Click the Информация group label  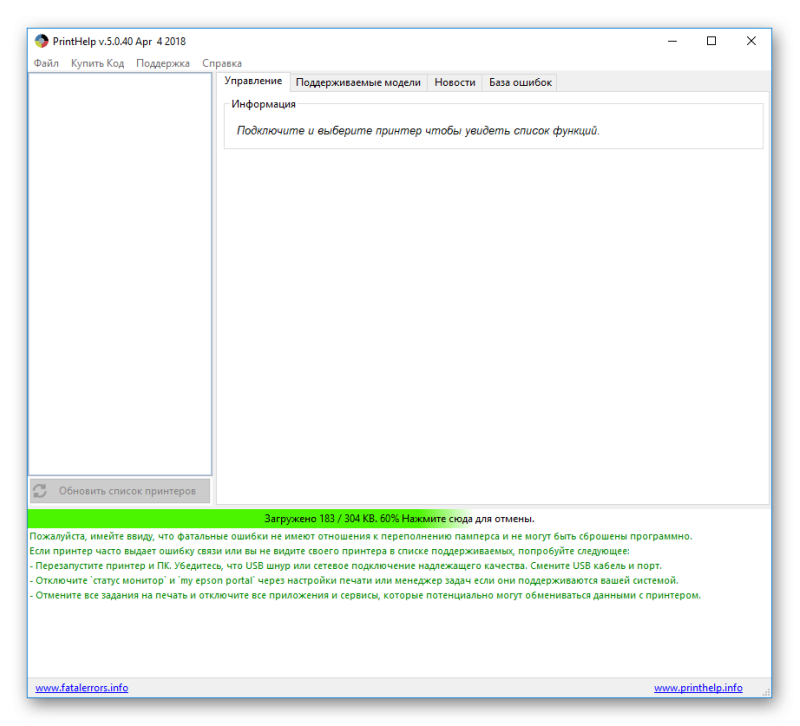pyautogui.click(x=263, y=104)
